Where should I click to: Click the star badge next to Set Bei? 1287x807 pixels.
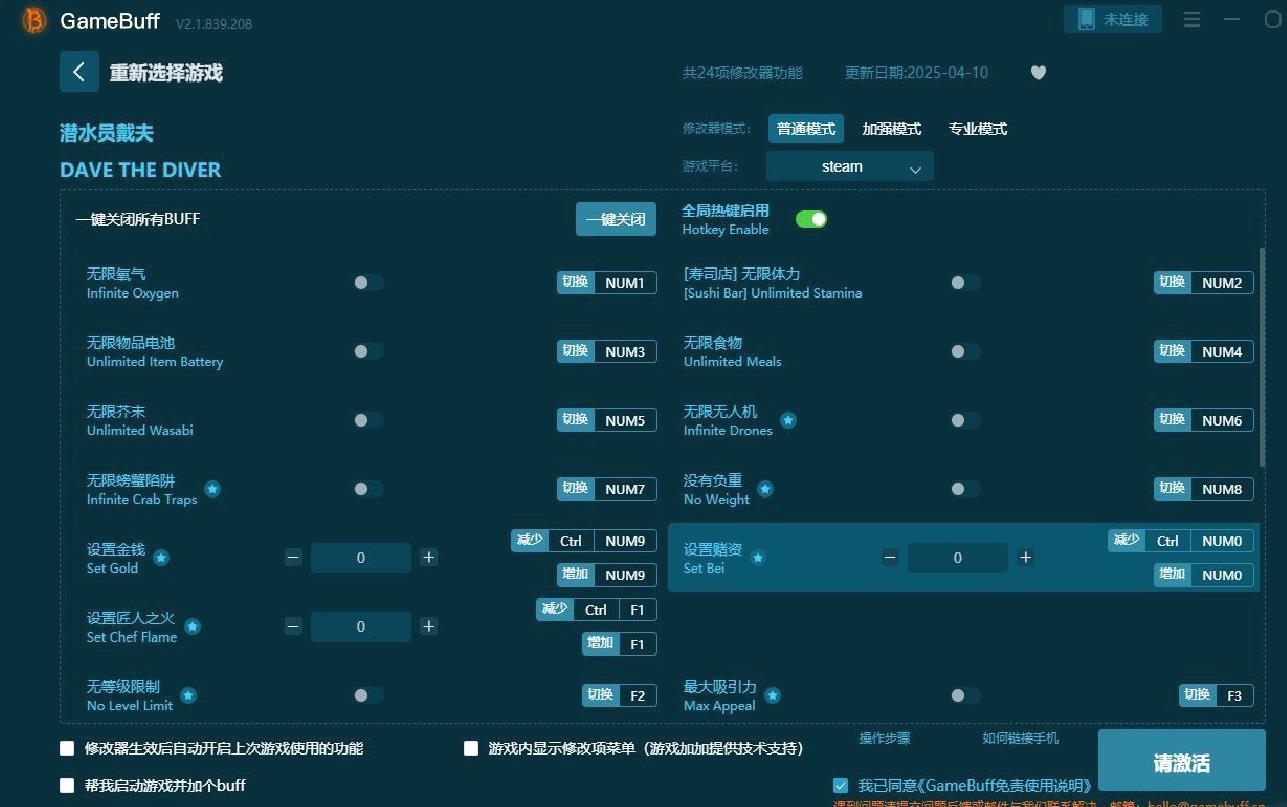[758, 558]
